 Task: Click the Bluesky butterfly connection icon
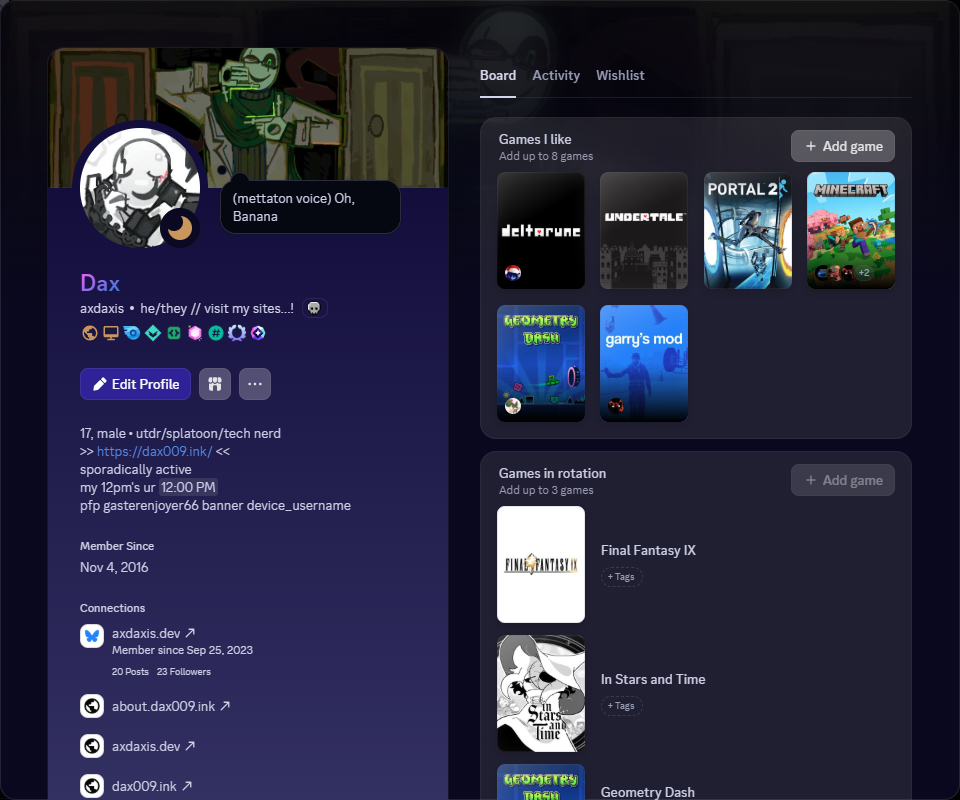click(92, 636)
